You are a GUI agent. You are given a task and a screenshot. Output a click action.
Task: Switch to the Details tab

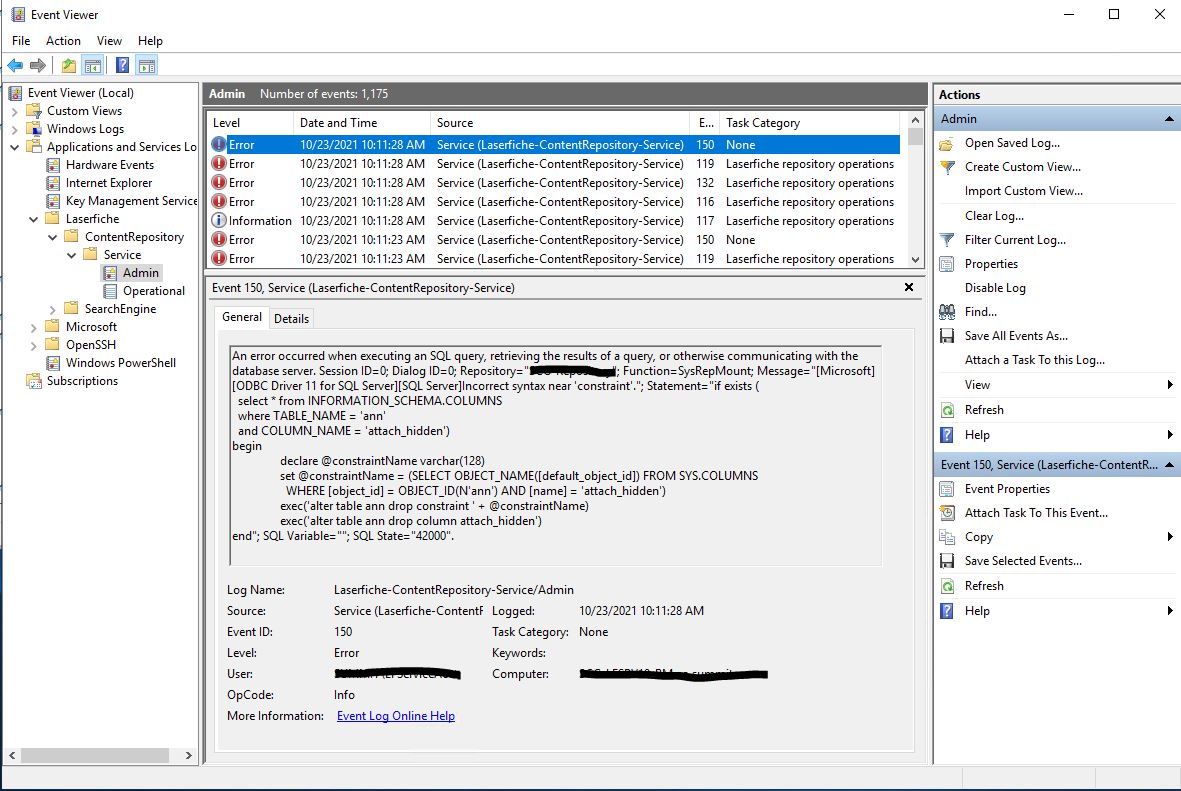(x=291, y=318)
